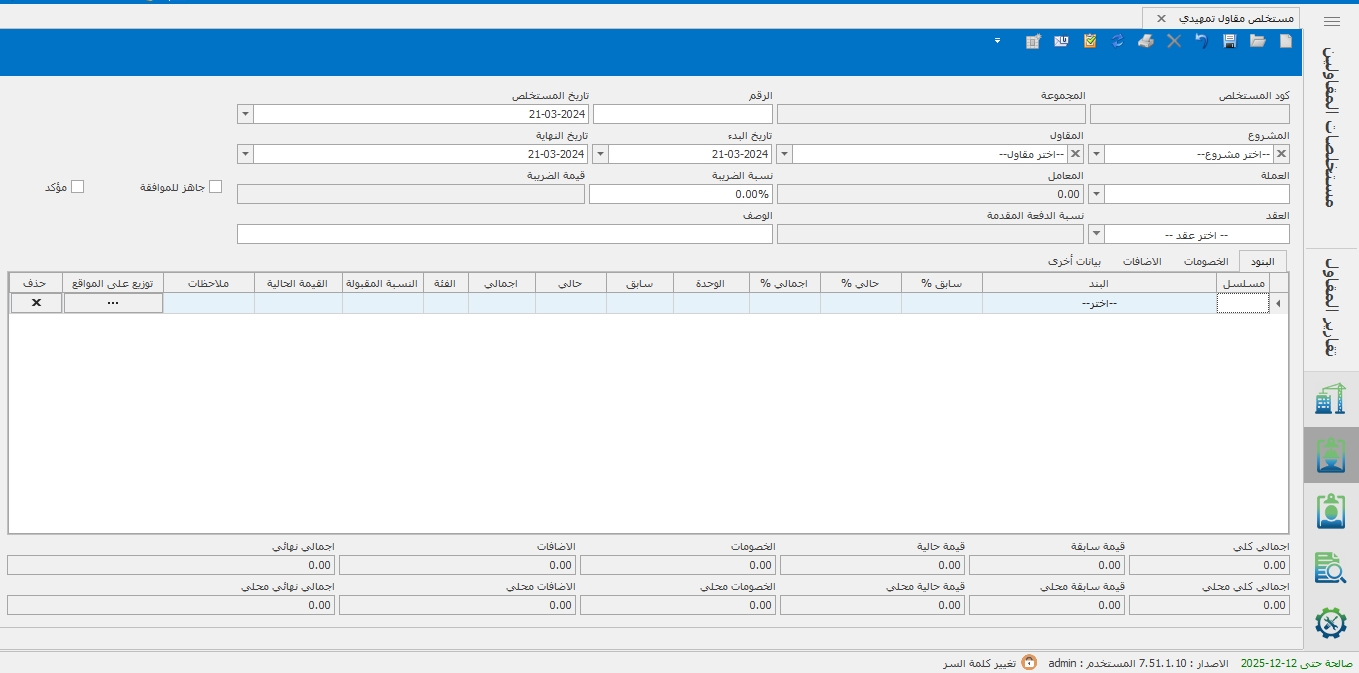Open the العقد contract dropdown
The width and height of the screenshot is (1359, 673).
pyautogui.click(x=1096, y=234)
